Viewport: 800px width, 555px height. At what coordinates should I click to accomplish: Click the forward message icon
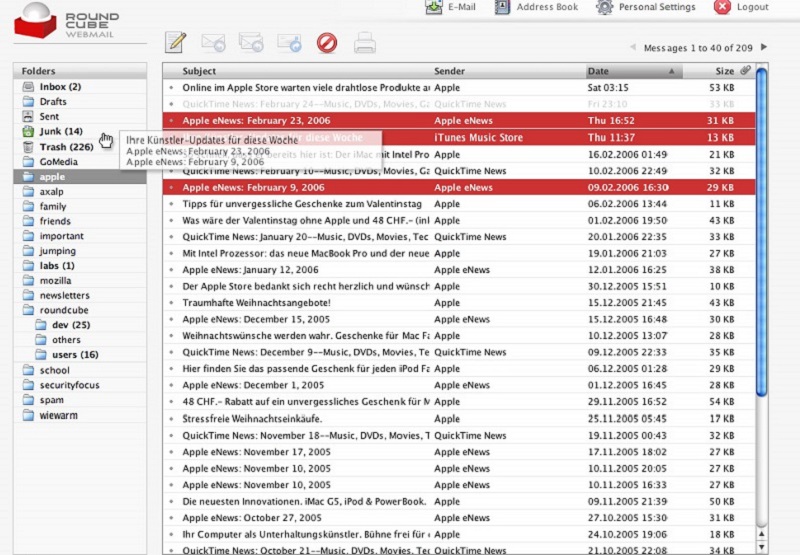289,42
